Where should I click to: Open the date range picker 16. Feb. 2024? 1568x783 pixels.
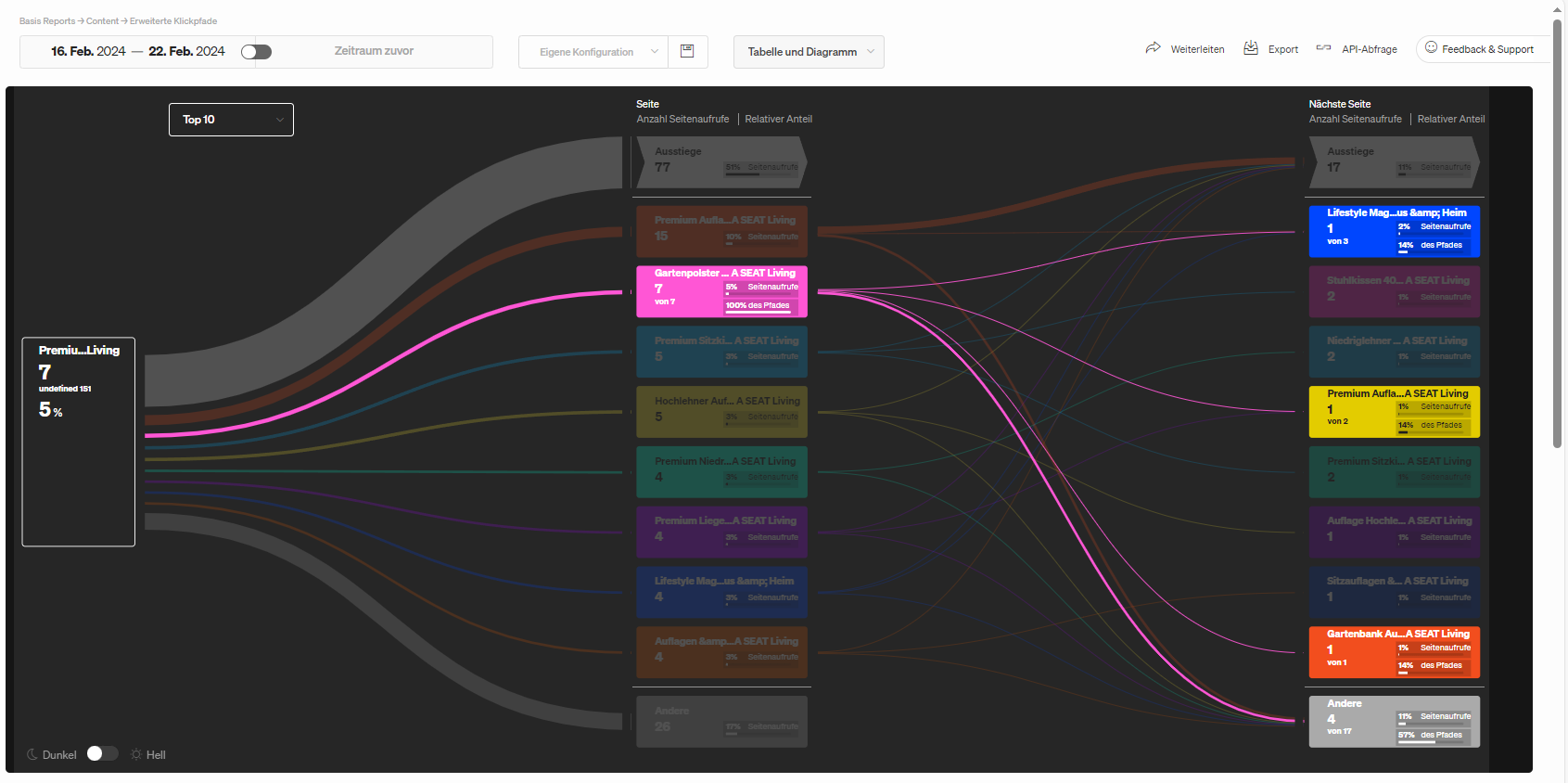click(x=137, y=52)
